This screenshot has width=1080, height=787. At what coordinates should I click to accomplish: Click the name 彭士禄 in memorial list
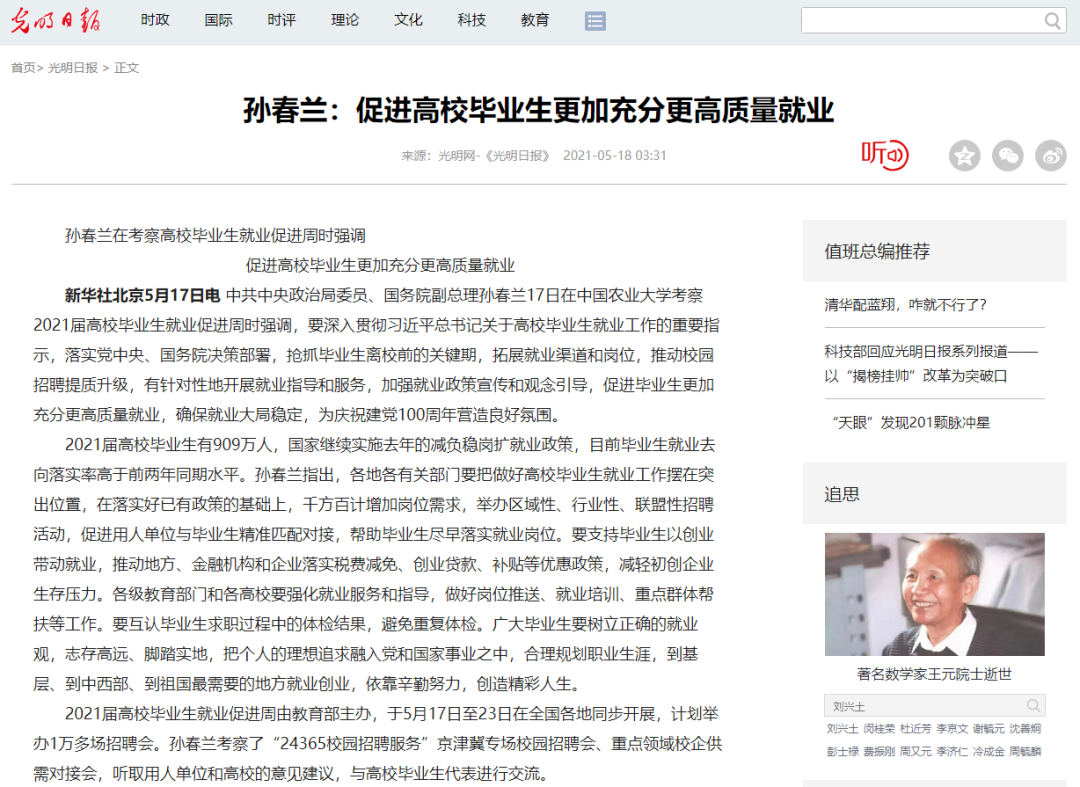841,751
